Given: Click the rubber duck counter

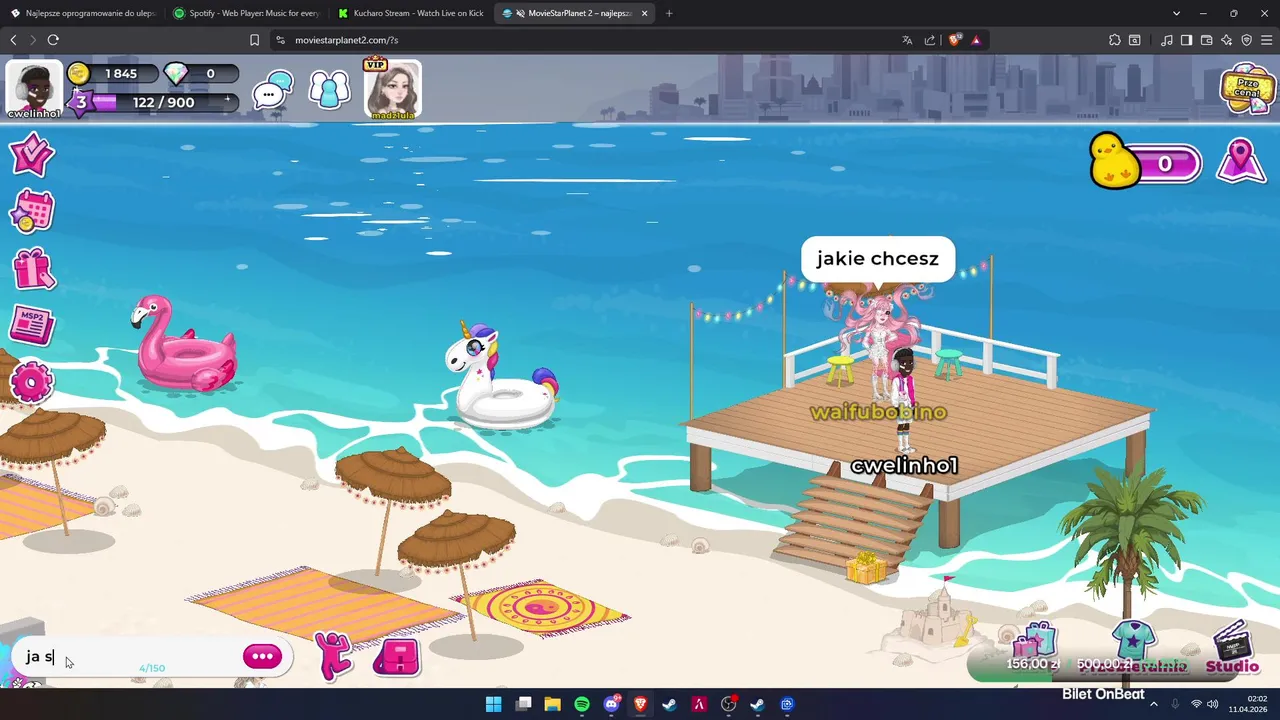Looking at the screenshot, I should (1146, 162).
